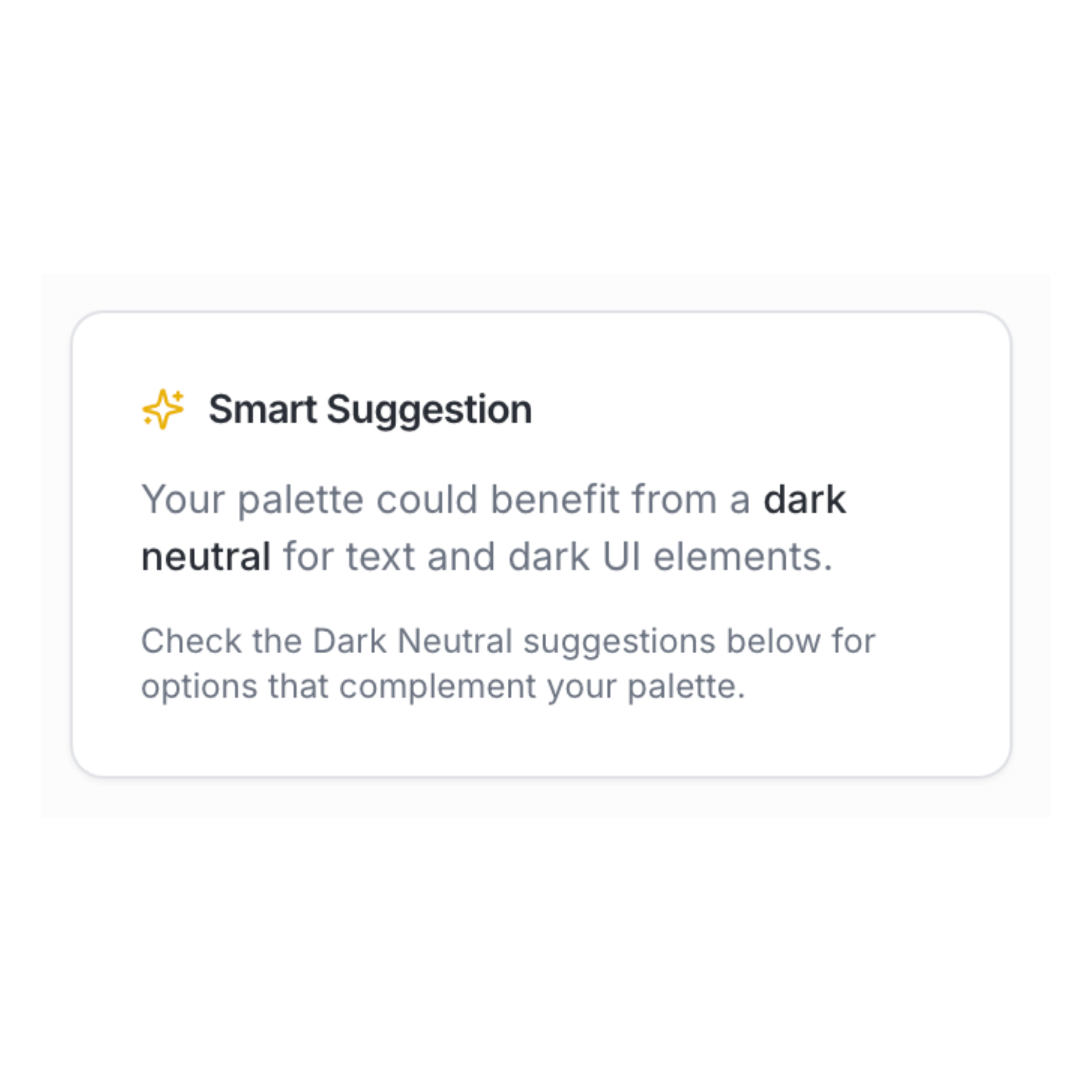Viewport: 1092px width, 1092px height.
Task: Click the bold word "neutral"
Action: 206,557
